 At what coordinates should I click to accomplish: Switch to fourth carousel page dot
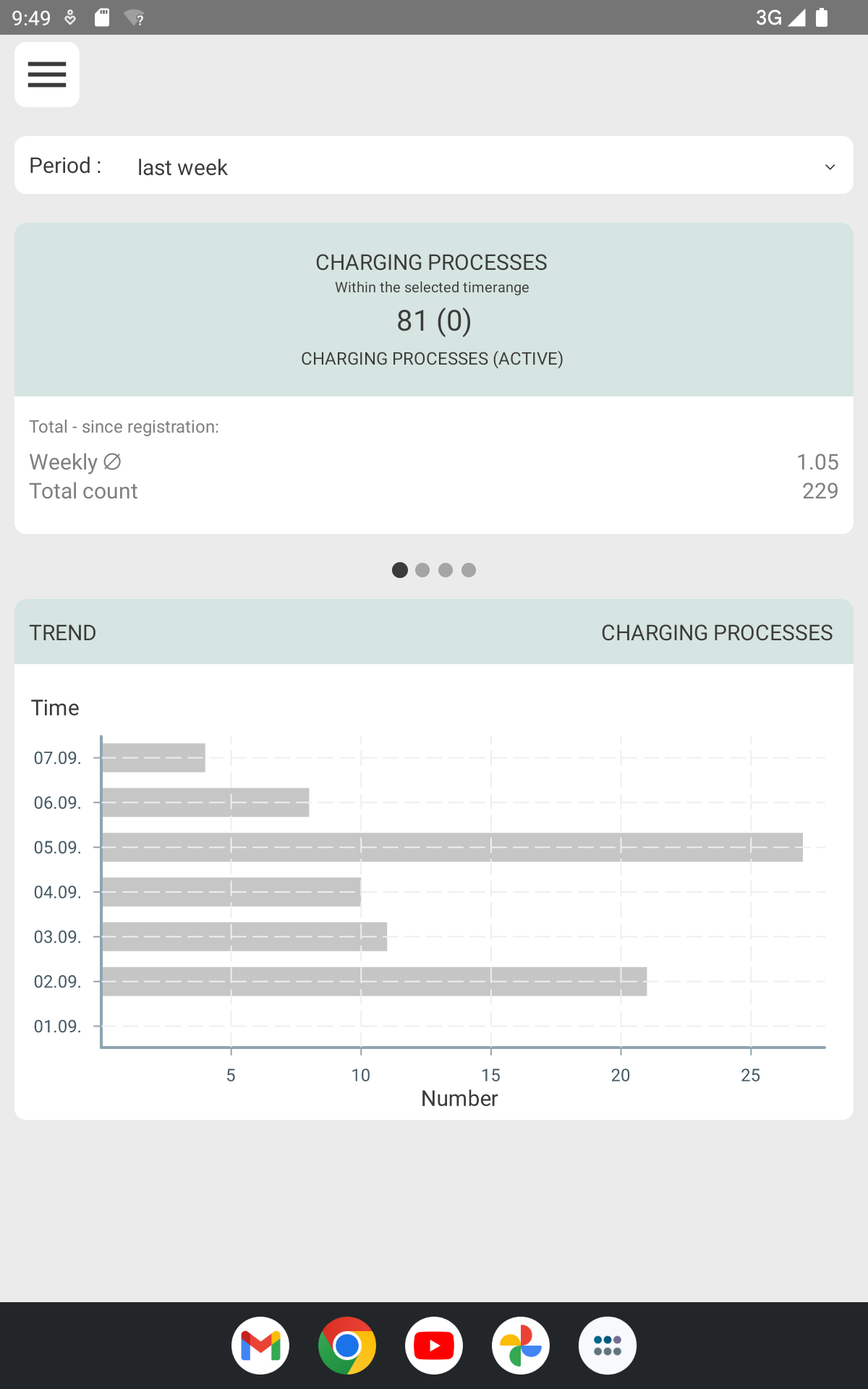[469, 570]
